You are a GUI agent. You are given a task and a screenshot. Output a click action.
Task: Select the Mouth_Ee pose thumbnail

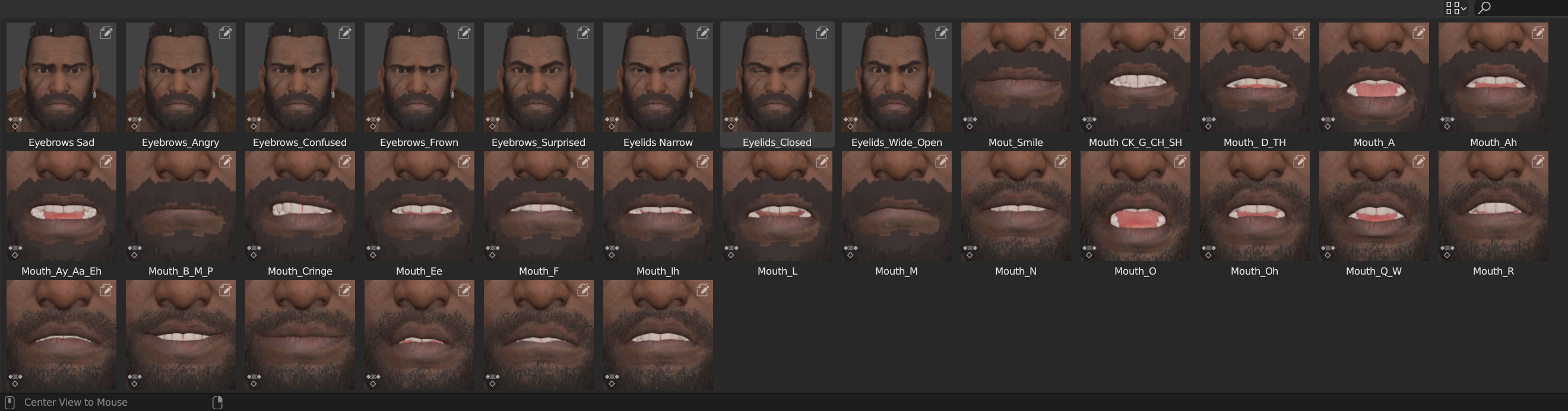[x=419, y=207]
